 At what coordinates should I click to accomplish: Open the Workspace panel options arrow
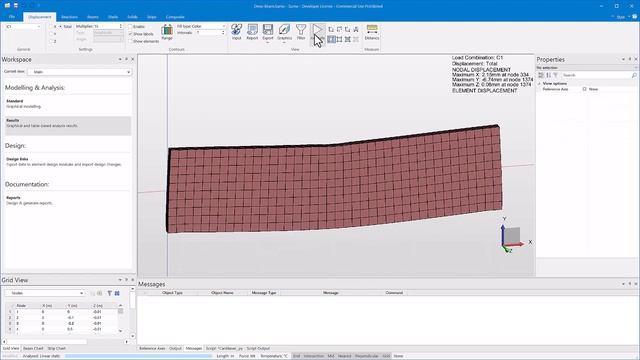pyautogui.click(x=120, y=59)
